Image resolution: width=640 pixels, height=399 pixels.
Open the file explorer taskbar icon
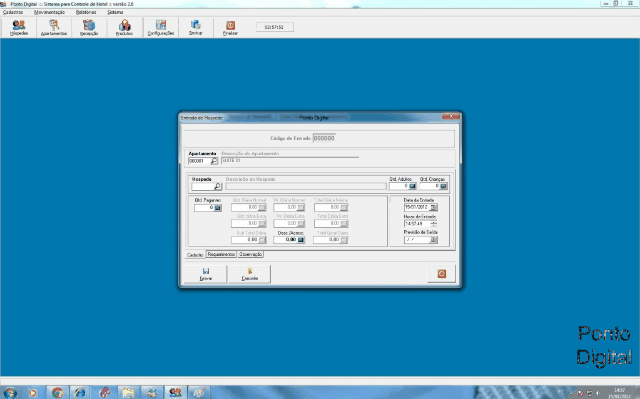[x=128, y=392]
